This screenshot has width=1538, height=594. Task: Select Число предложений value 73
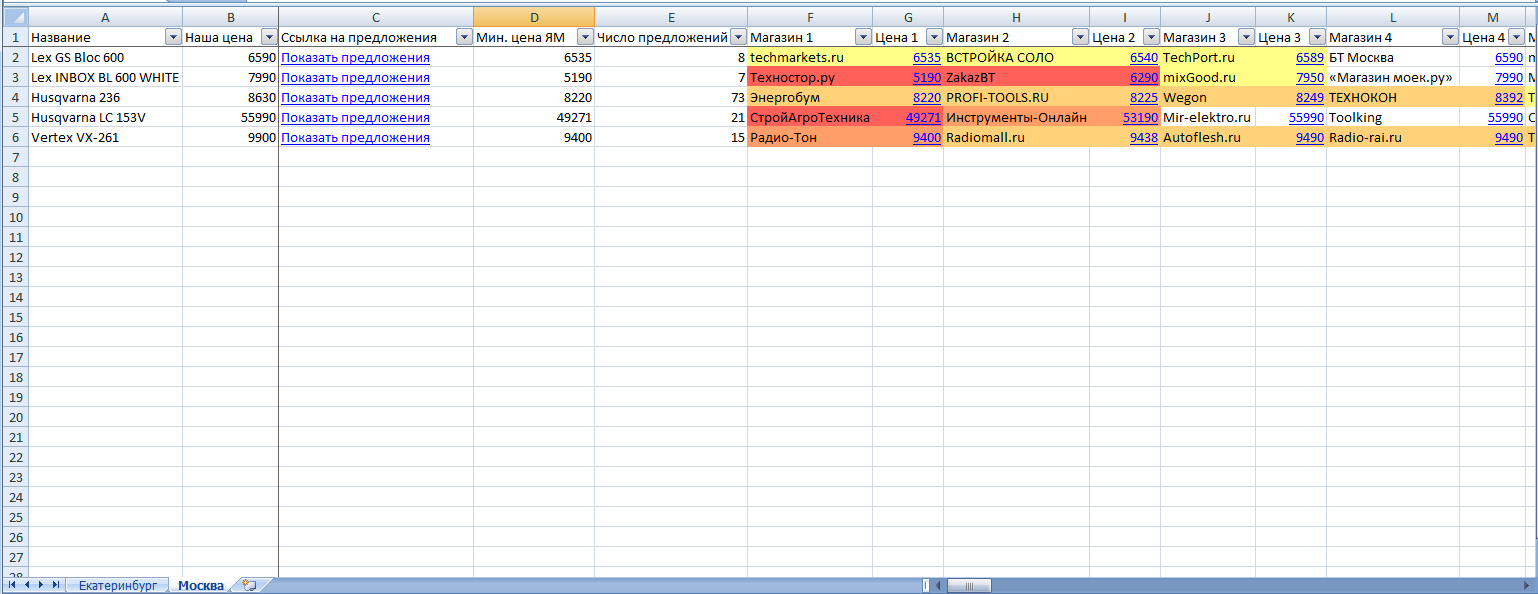click(671, 97)
